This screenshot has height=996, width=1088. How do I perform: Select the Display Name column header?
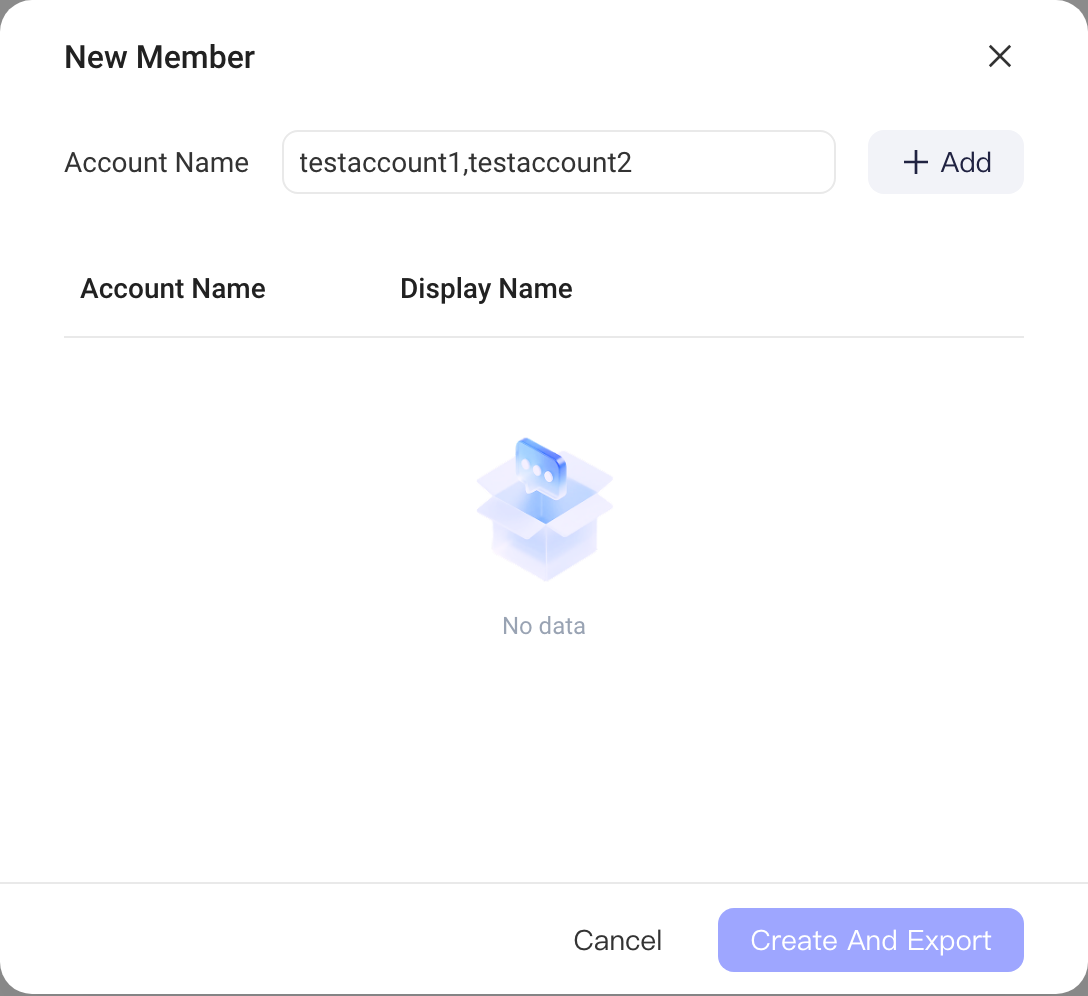(x=486, y=289)
